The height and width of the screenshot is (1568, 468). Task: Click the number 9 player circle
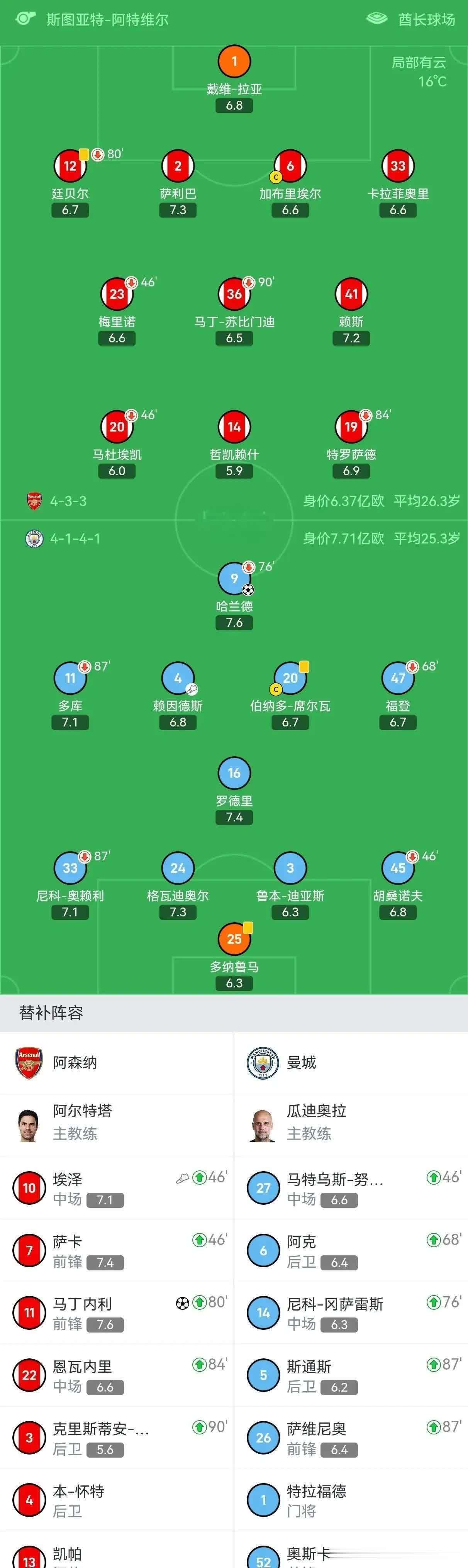tap(234, 579)
